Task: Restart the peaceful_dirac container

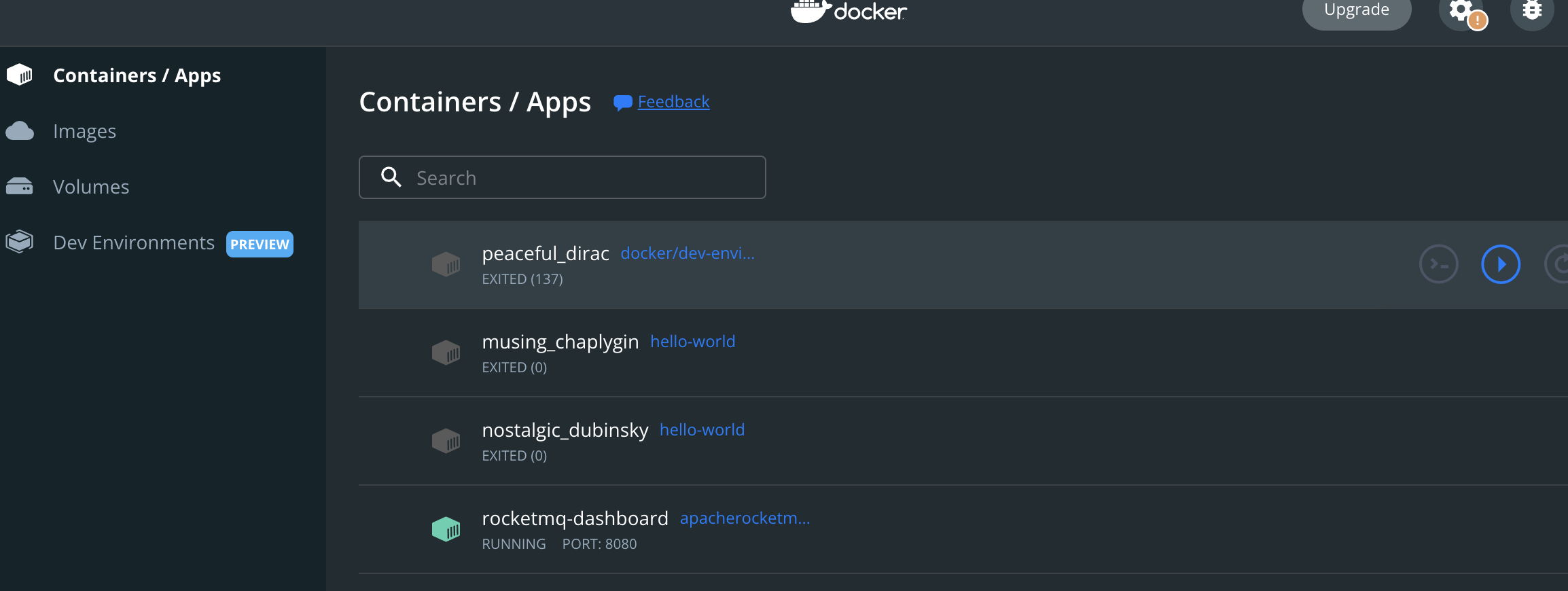Action: coord(1558,264)
